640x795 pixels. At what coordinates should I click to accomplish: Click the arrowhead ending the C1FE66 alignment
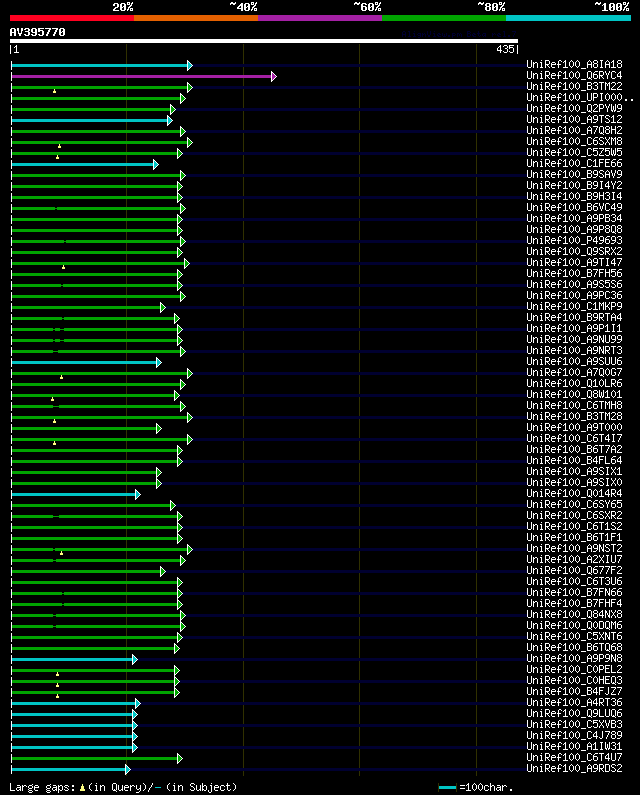156,164
